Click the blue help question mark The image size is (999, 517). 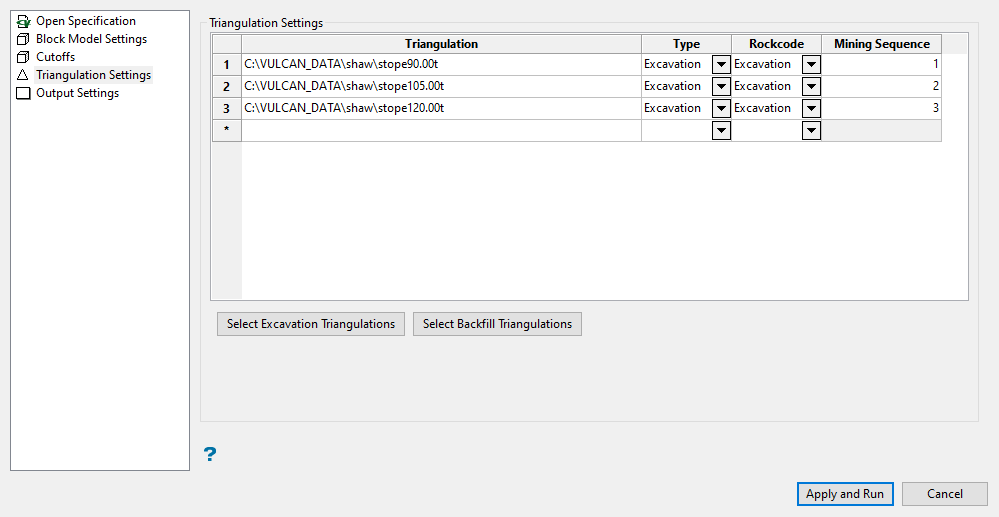tap(210, 455)
